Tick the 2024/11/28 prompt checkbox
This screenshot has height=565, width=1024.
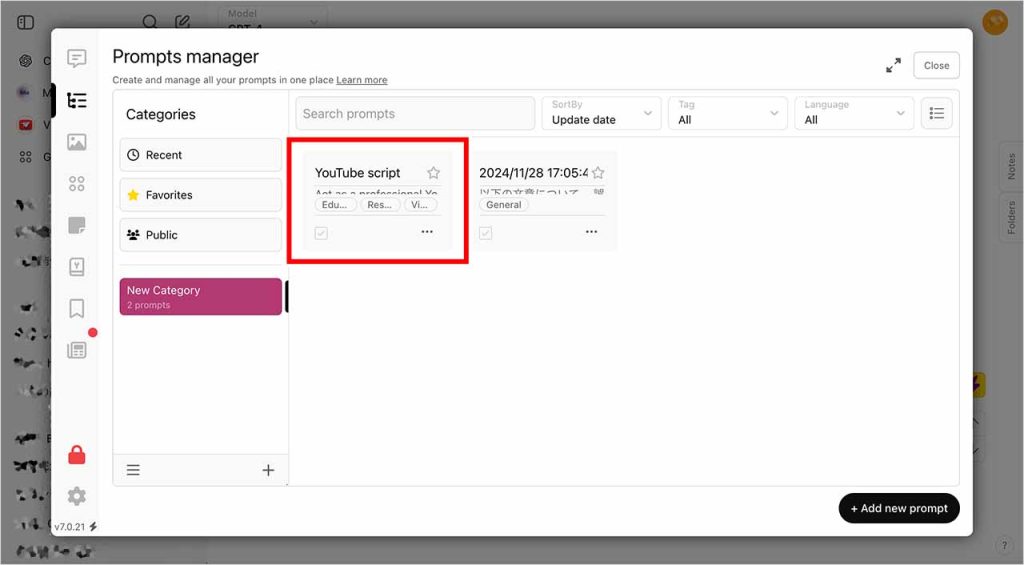point(485,233)
